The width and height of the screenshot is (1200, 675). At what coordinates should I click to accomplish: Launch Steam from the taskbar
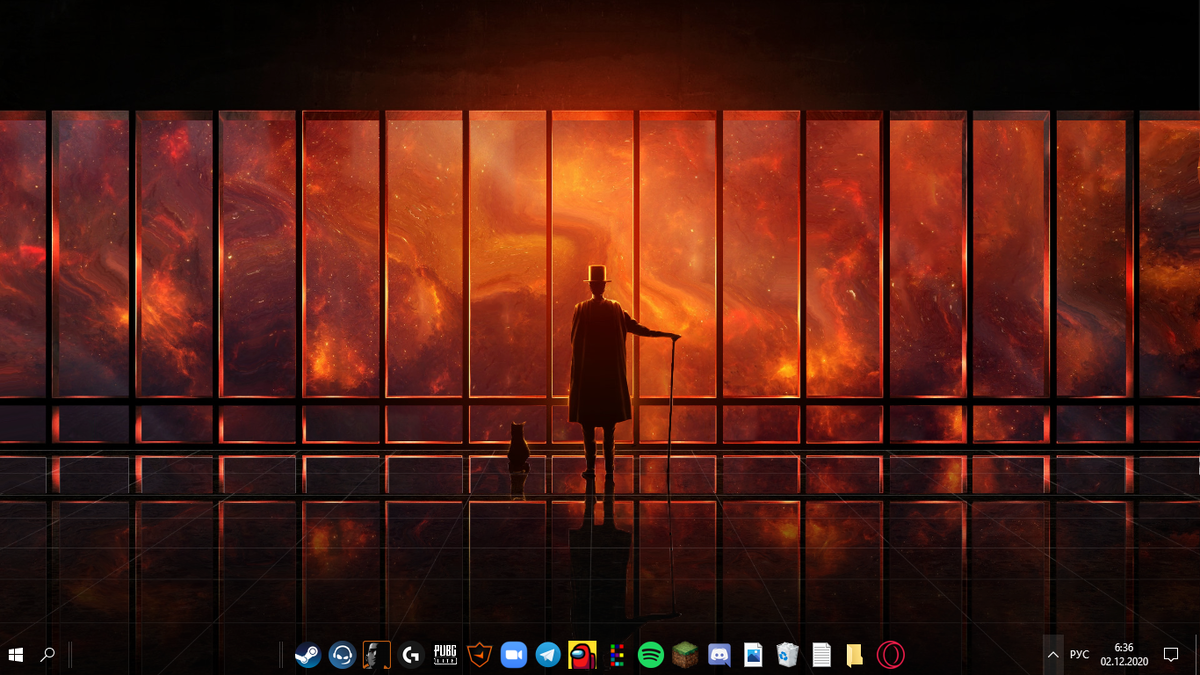click(308, 655)
